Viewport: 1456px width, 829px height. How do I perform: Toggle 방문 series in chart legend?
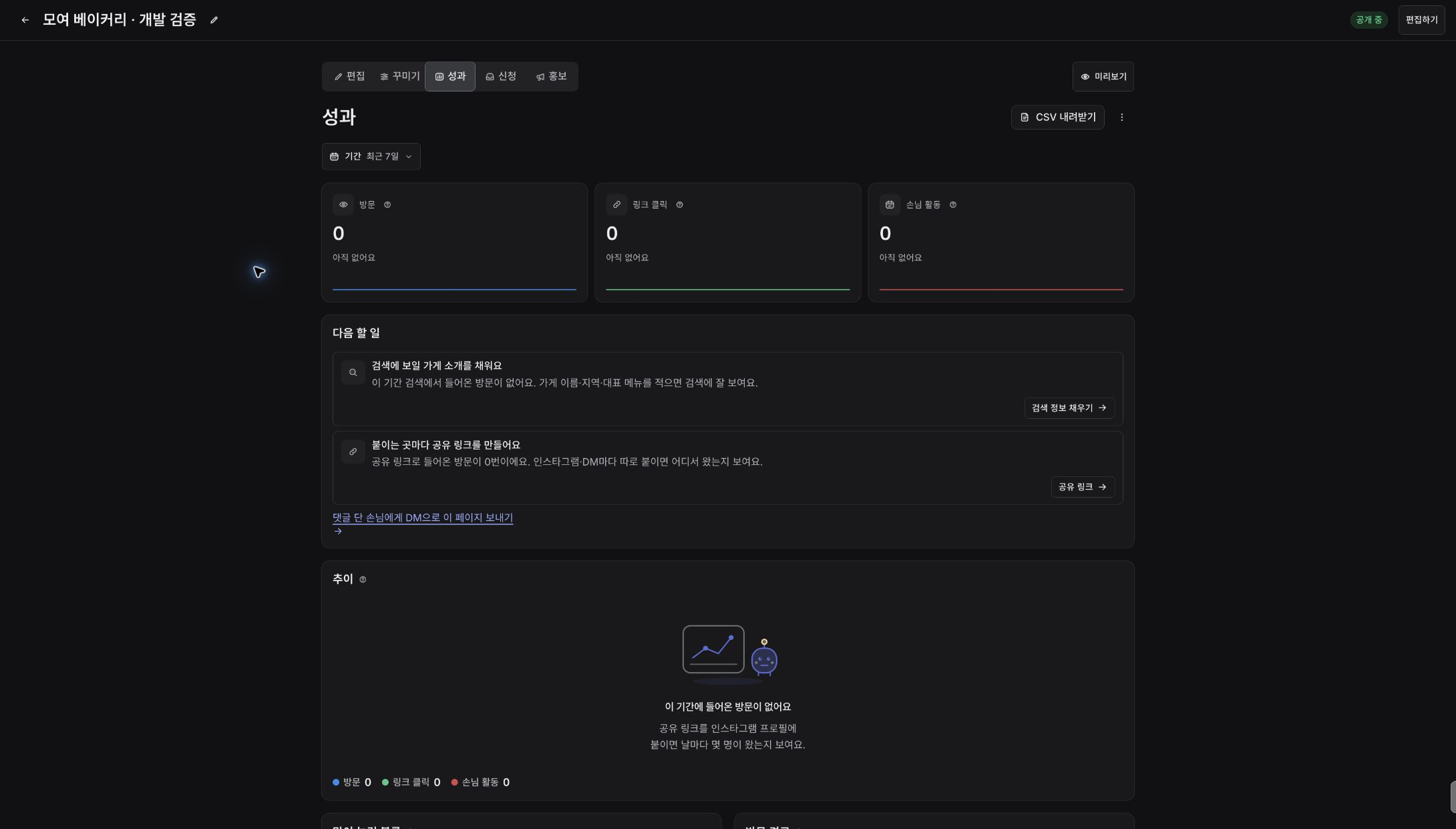[352, 782]
